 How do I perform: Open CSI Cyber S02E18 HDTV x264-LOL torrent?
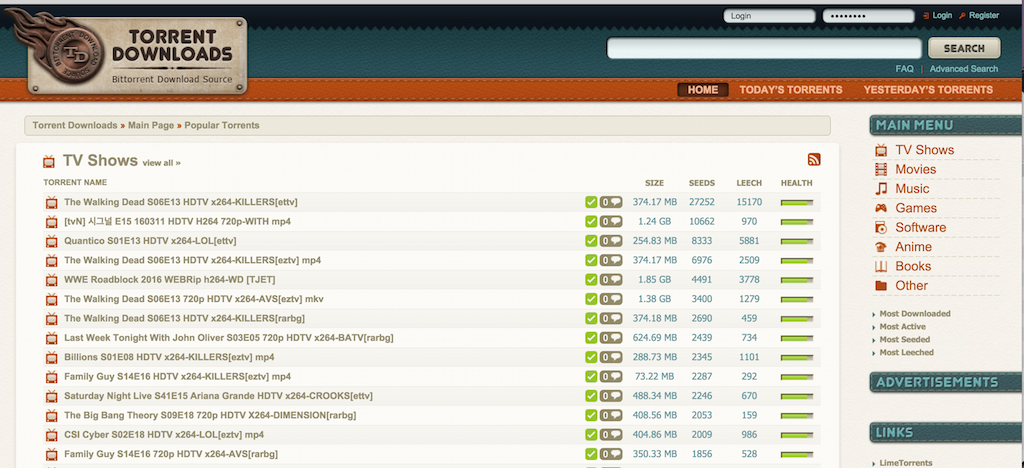pyautogui.click(x=164, y=435)
